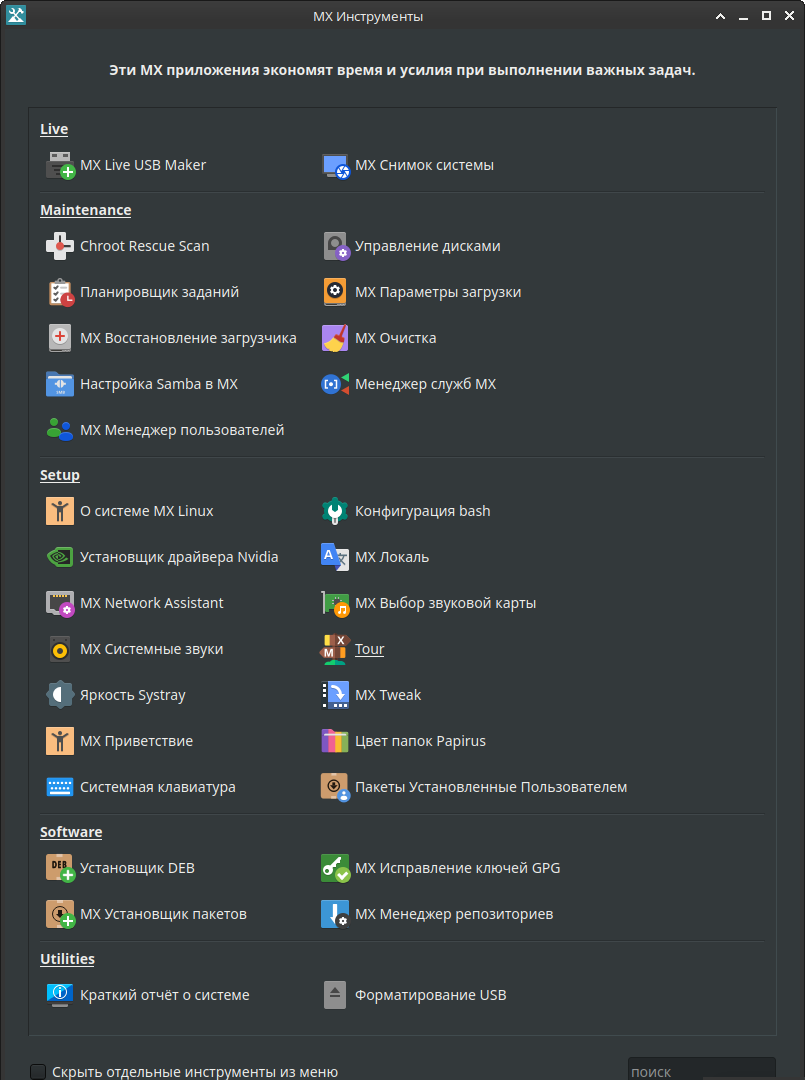The width and height of the screenshot is (805, 1080).
Task: Click Краткий отчёт о системе label
Action: click(165, 995)
